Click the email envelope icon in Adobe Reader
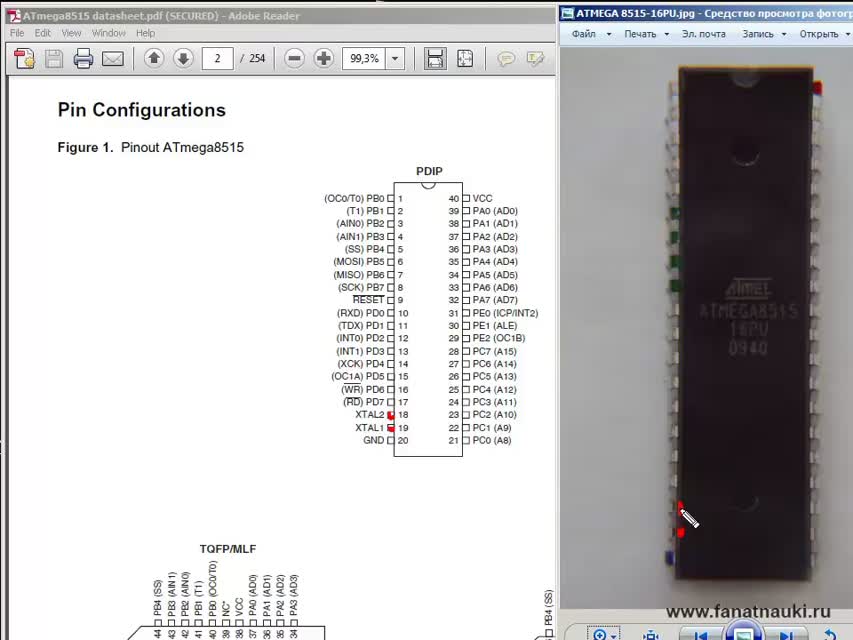Viewport: 853px width, 640px height. (x=113, y=58)
